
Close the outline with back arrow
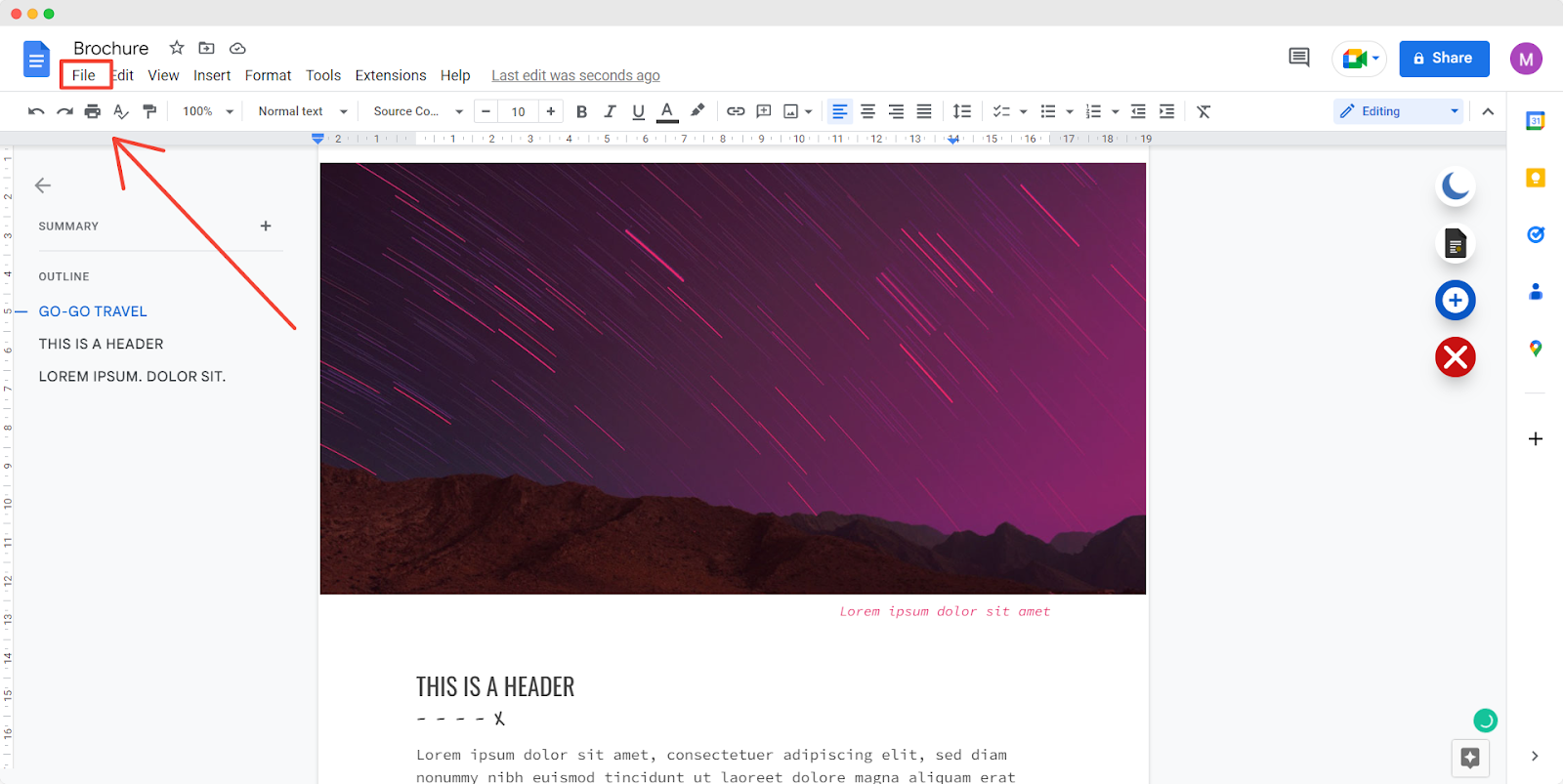click(43, 186)
